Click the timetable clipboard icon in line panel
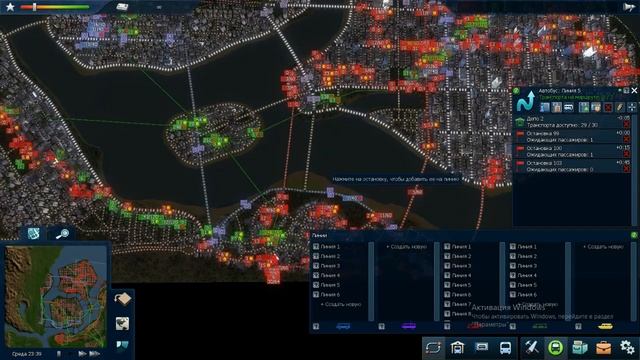This screenshot has height=360, width=640. pyautogui.click(x=557, y=107)
